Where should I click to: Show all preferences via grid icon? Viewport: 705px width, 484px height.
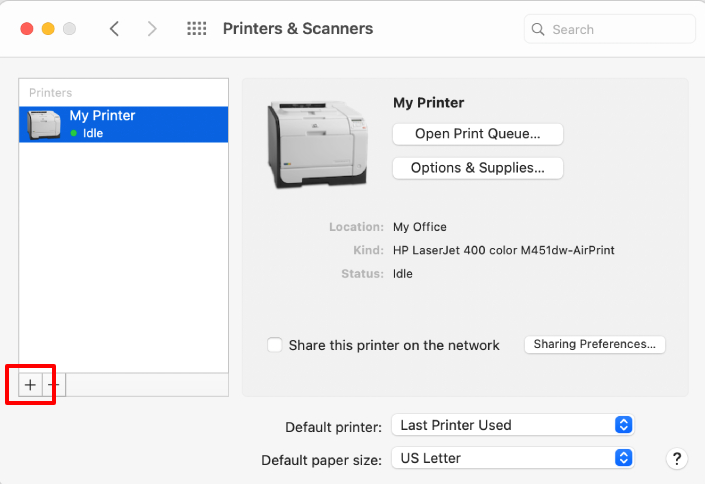(196, 29)
